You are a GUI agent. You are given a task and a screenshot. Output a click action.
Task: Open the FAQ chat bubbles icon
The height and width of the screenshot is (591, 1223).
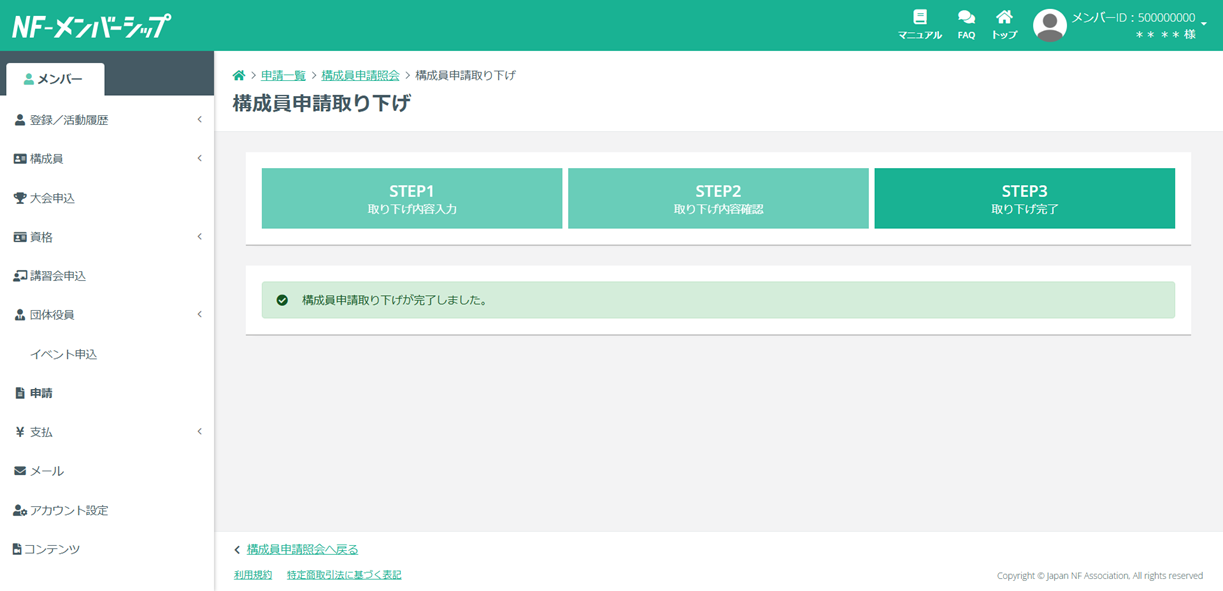tap(966, 18)
